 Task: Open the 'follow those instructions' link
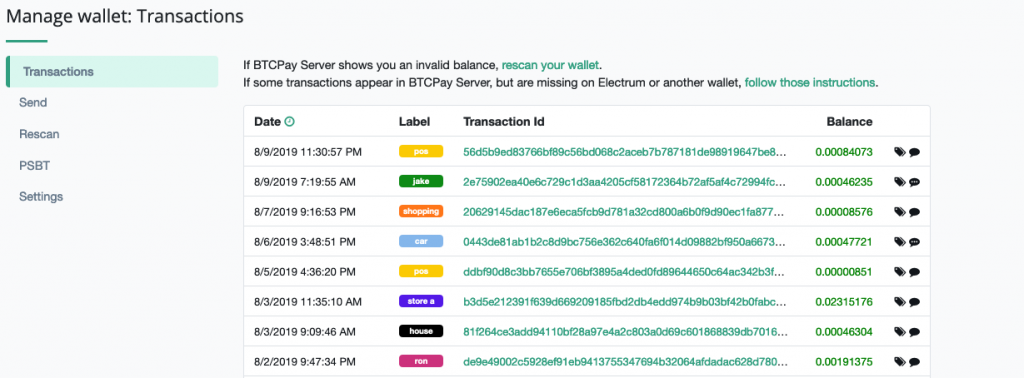click(x=810, y=83)
